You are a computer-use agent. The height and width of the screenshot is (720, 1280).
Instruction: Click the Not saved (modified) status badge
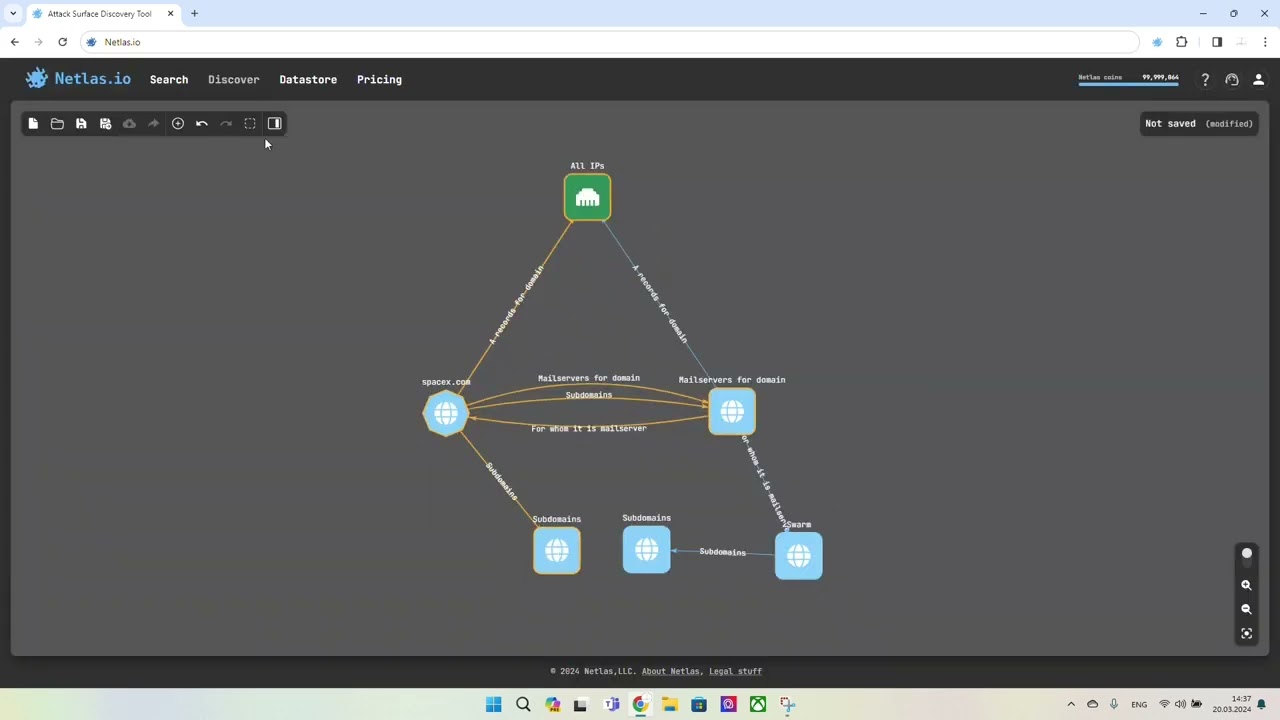pyautogui.click(x=1199, y=124)
